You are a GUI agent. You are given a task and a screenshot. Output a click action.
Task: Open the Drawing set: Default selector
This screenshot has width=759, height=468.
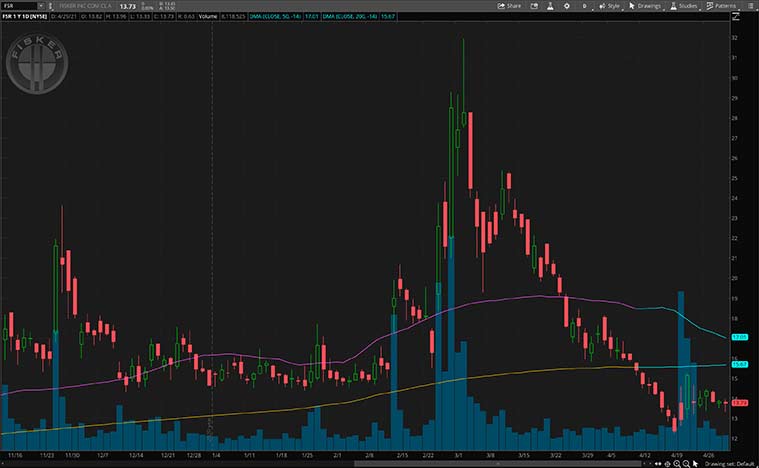point(729,464)
